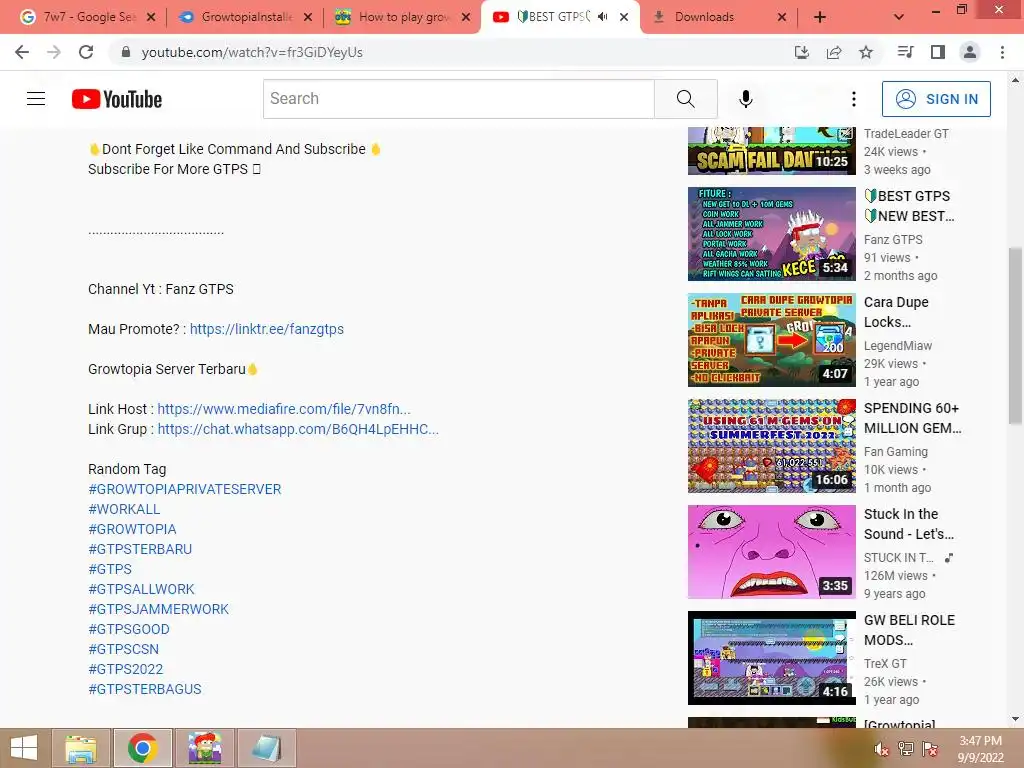
Task: Open the GW BELI ROLE MODS thumbnail
Action: point(771,658)
